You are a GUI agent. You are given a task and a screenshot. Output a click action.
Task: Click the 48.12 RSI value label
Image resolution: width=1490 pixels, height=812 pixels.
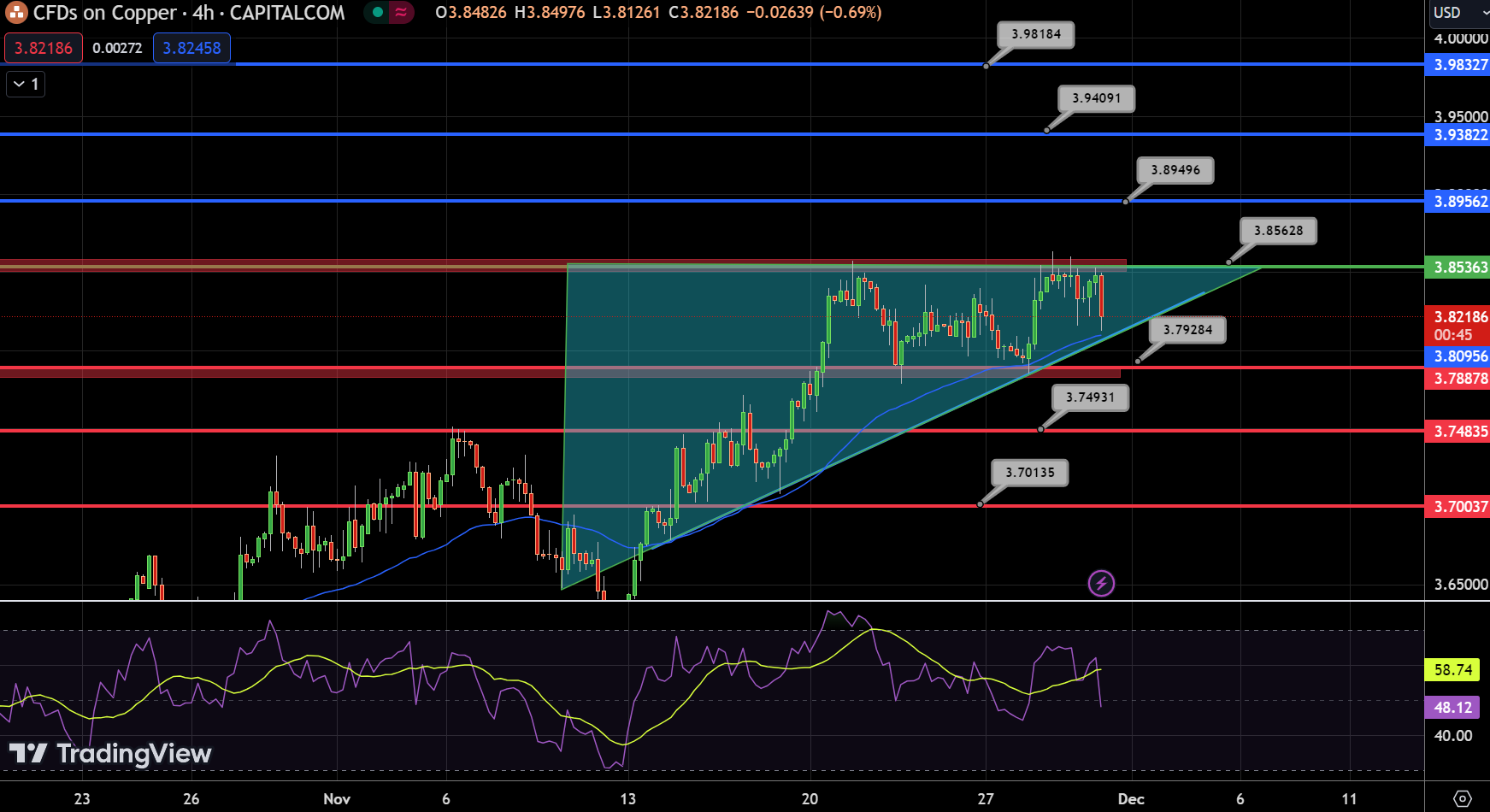(x=1452, y=708)
